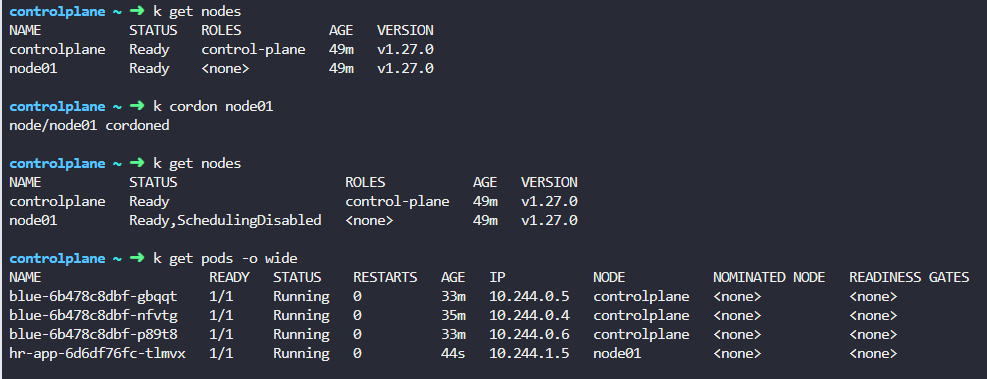Click Running status of blue-6b478c8dbf-p89t8
Screen dimensions: 987x379
click(301, 334)
